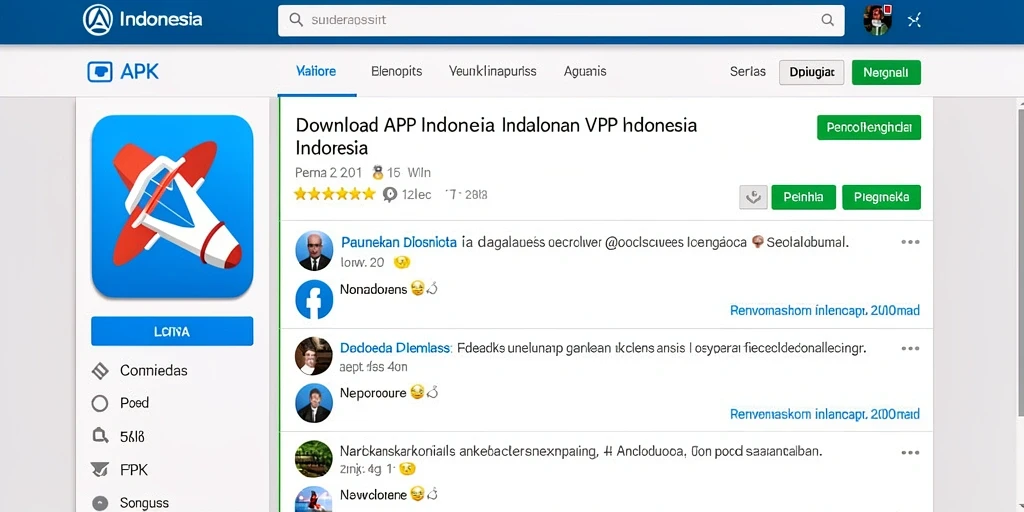1024x512 pixels.
Task: Click the Dpiugiac button
Action: 812,72
